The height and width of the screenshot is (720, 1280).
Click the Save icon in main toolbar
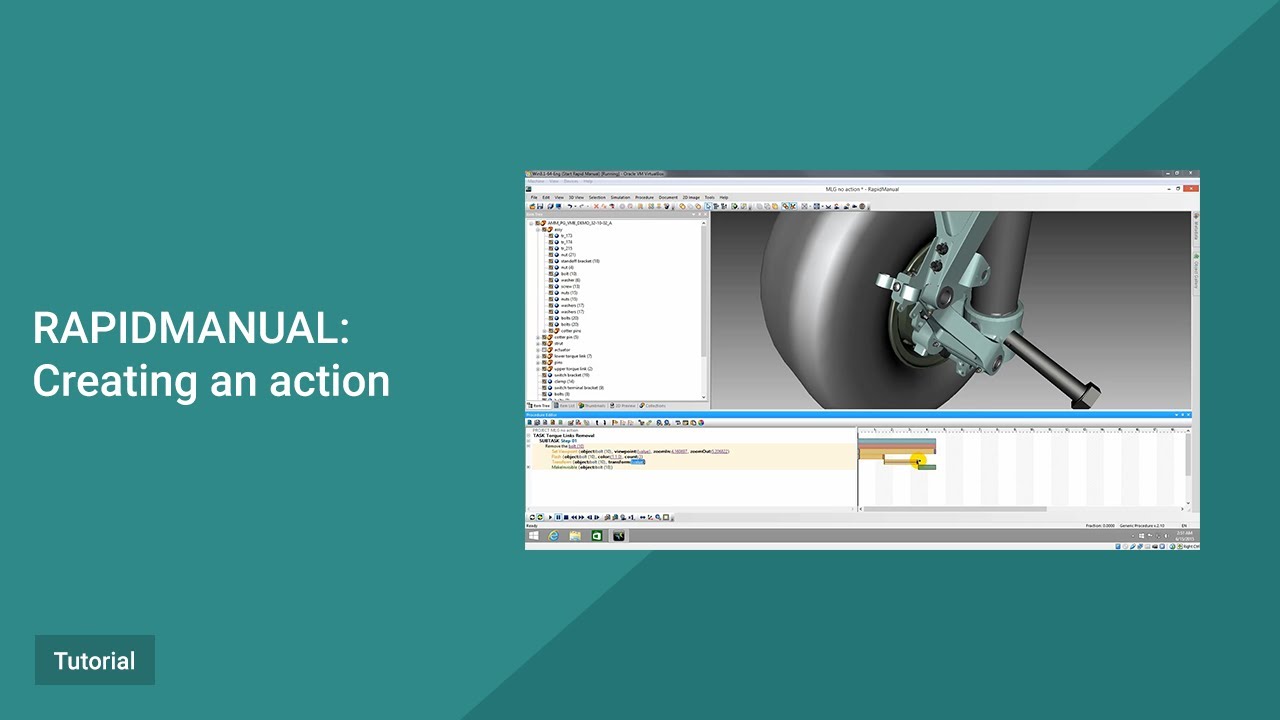(x=540, y=206)
